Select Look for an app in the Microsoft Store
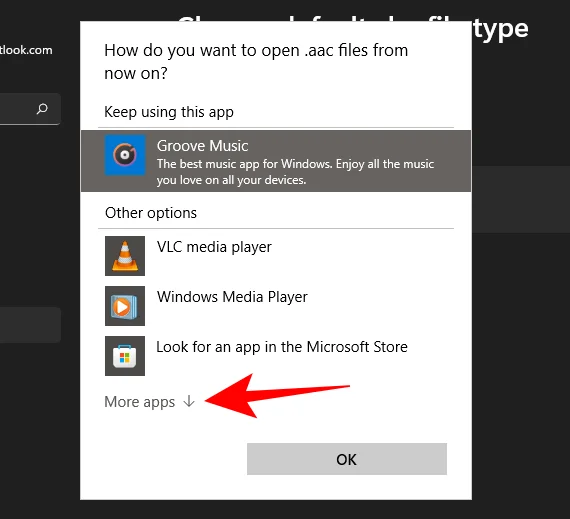This screenshot has height=519, width=570. click(x=276, y=355)
